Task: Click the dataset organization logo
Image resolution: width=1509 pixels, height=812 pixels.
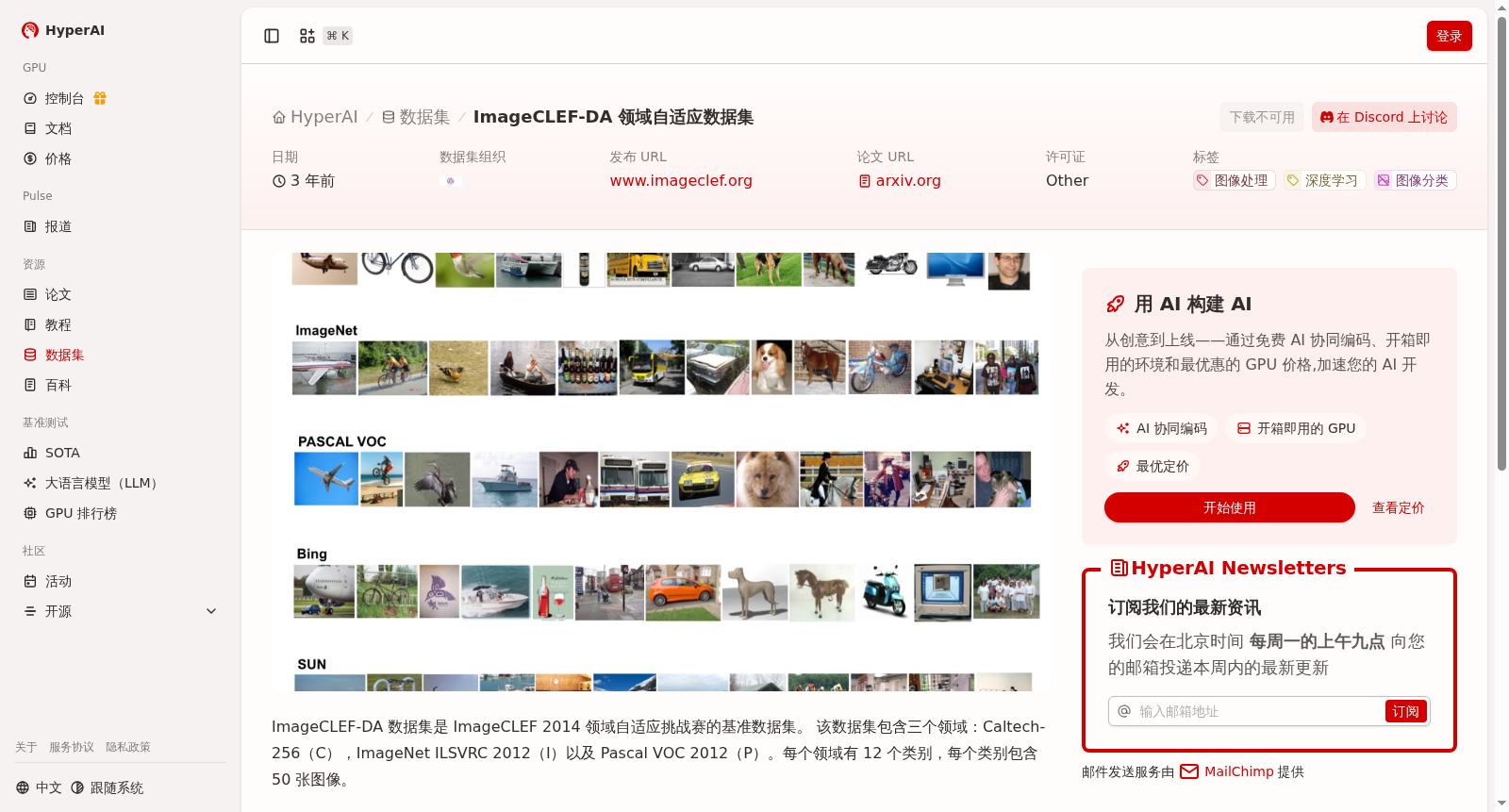Action: click(451, 180)
